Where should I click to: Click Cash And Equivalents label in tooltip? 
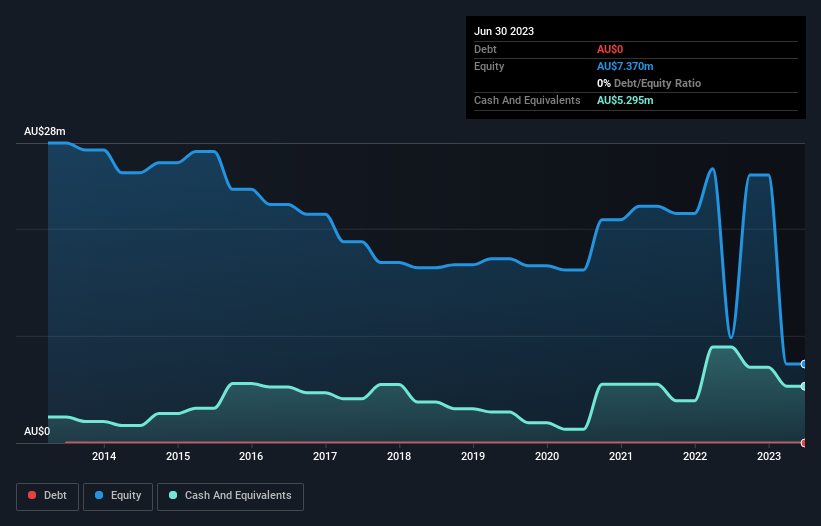[x=527, y=100]
